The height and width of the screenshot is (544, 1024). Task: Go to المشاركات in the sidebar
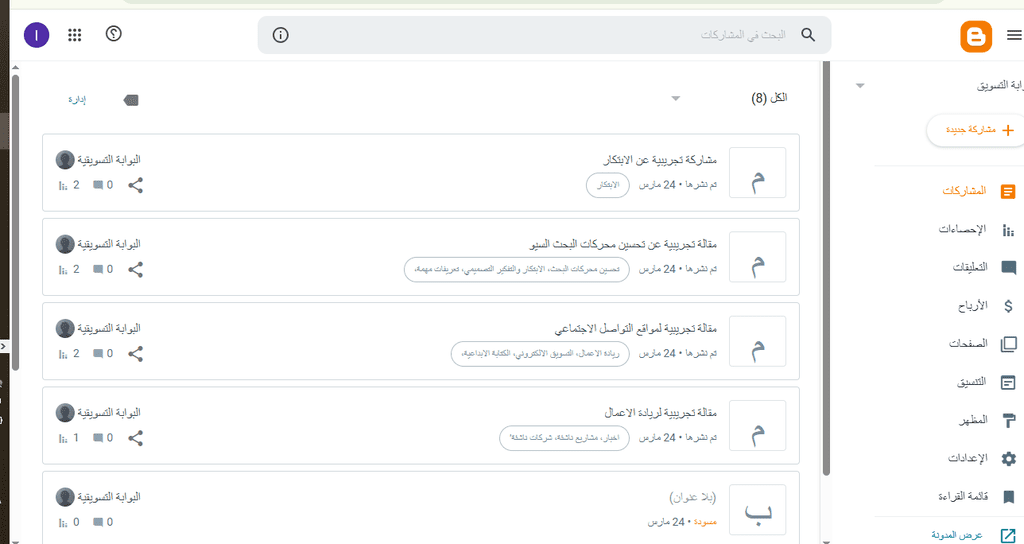pos(978,191)
